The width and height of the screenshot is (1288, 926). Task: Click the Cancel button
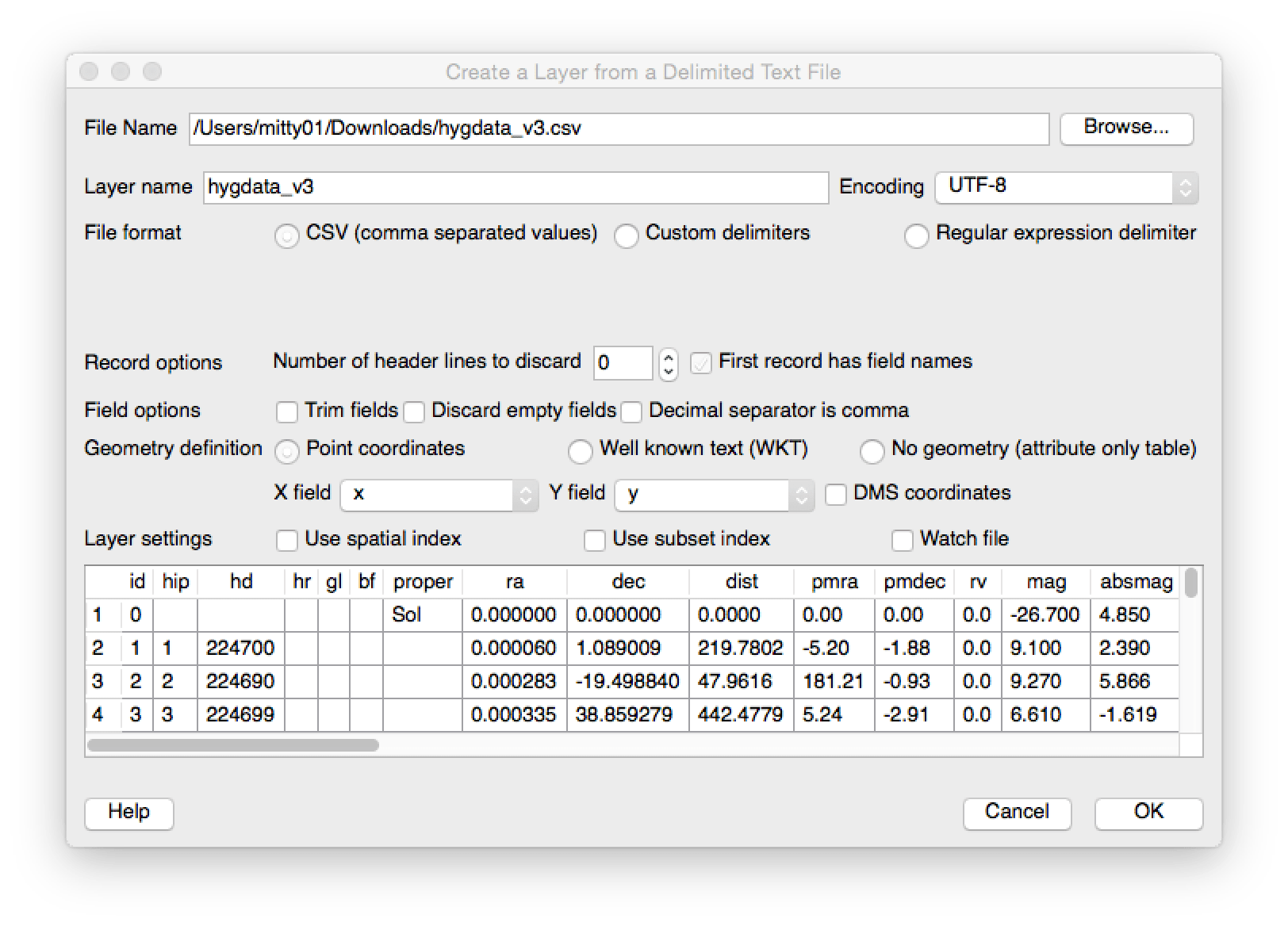point(1017,813)
